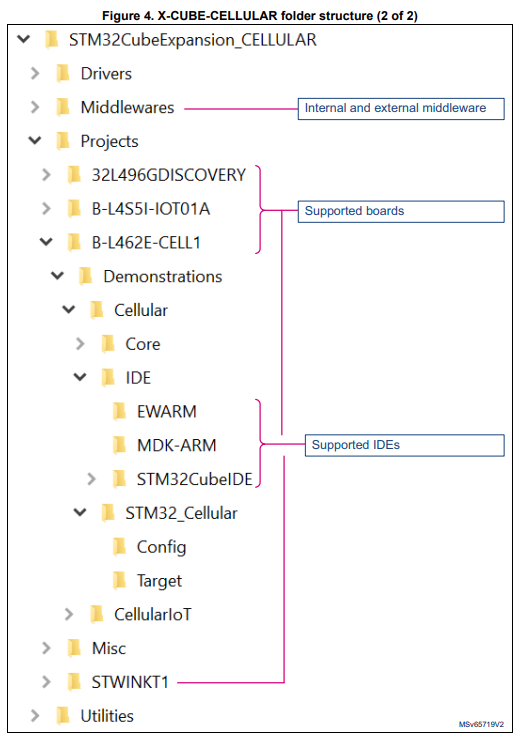Click the Supported IDEs callout box
This screenshot has height=745, width=518.
coord(404,445)
